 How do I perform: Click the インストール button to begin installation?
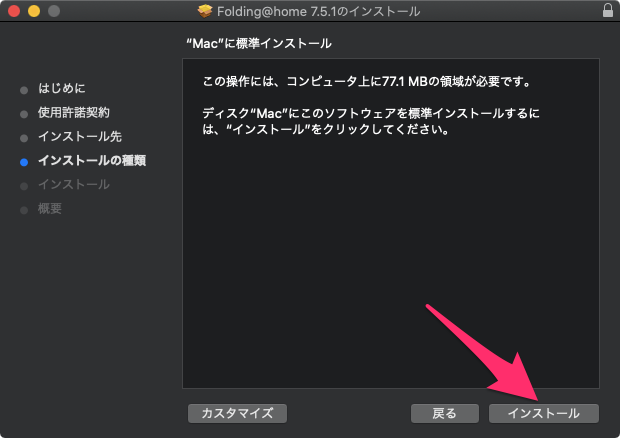[x=544, y=413]
